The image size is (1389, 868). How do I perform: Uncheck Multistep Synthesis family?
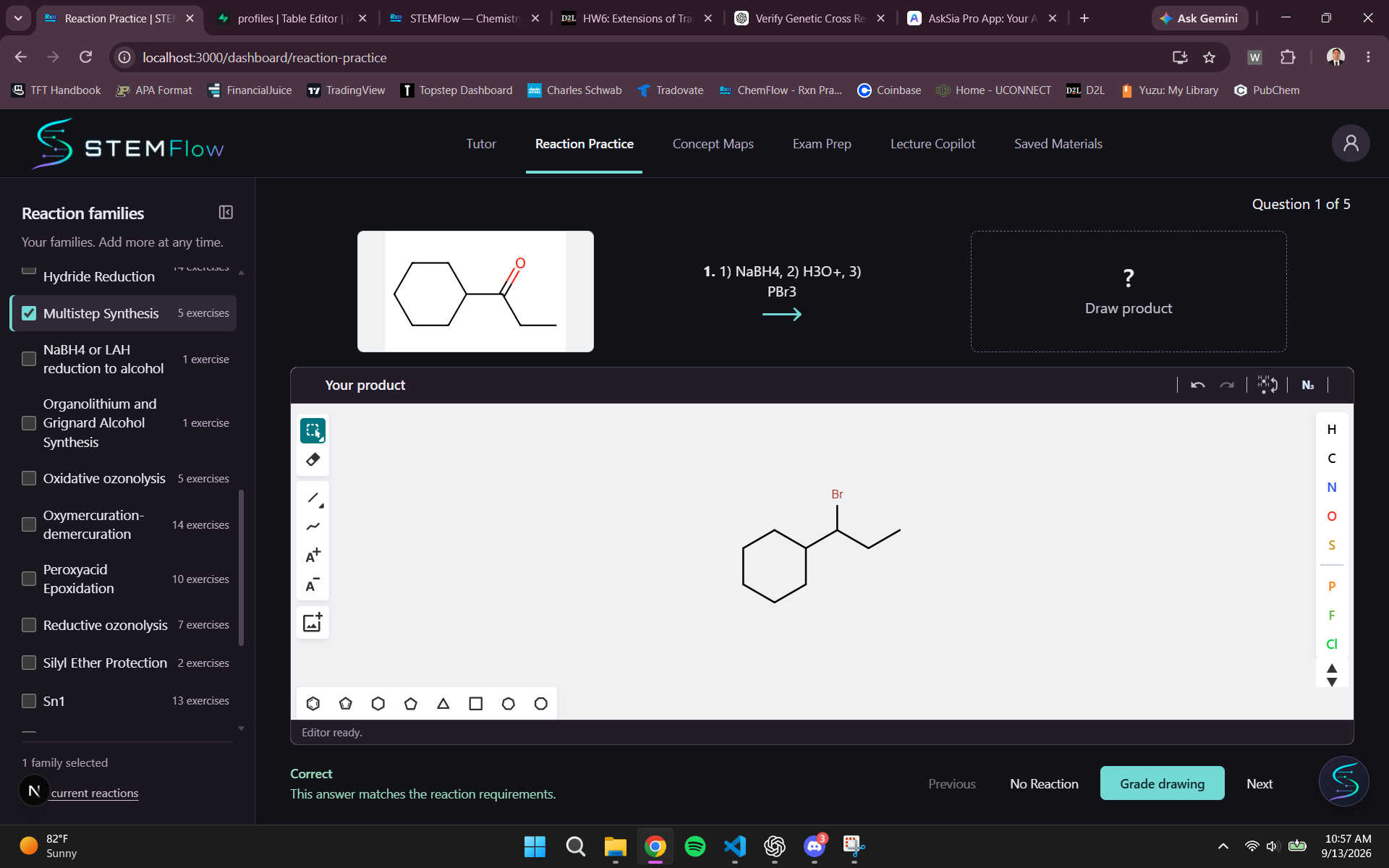tap(29, 313)
